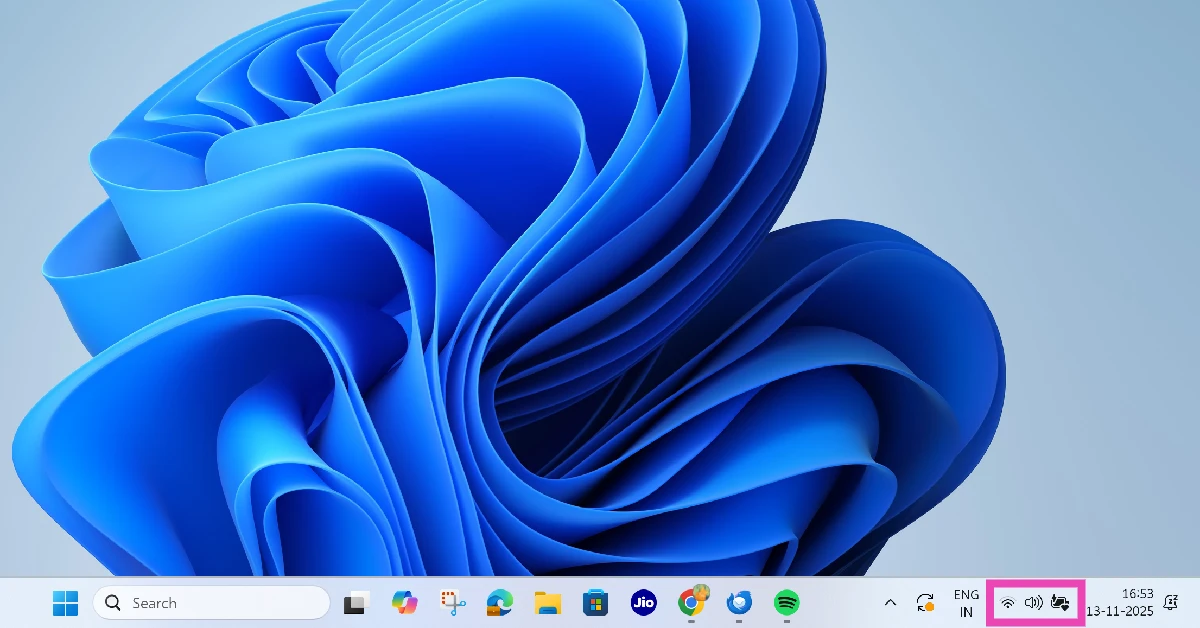Open Copilot from the taskbar
This screenshot has width=1200, height=628.
405,603
